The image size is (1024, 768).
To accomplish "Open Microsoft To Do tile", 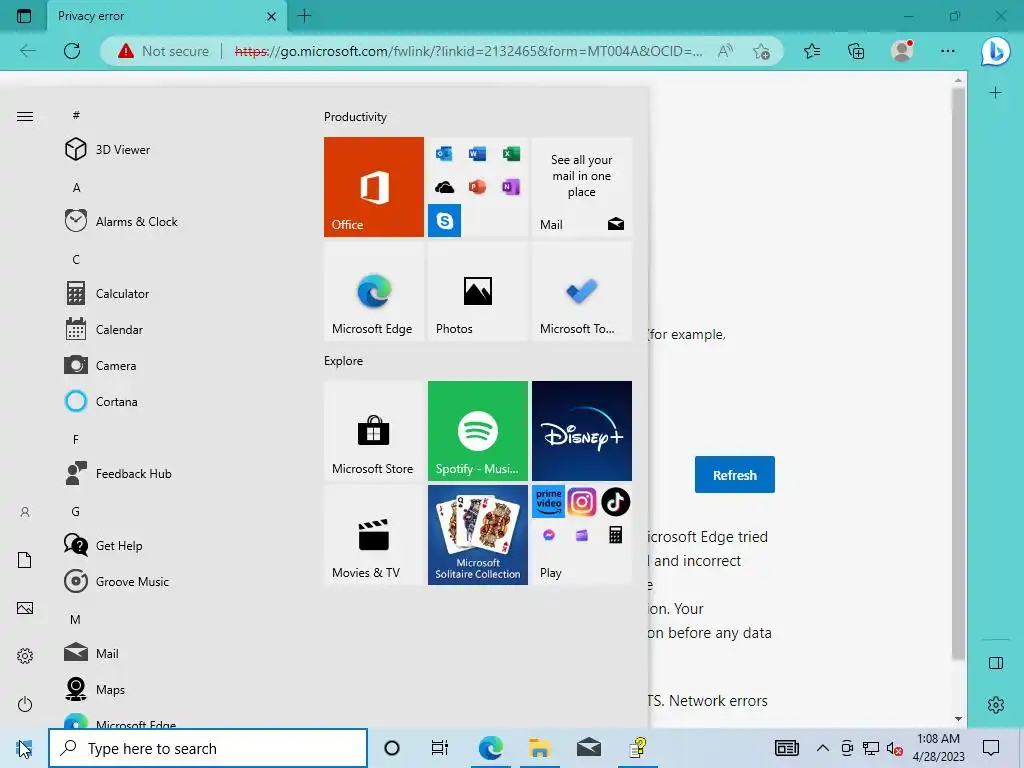I will click(x=582, y=291).
